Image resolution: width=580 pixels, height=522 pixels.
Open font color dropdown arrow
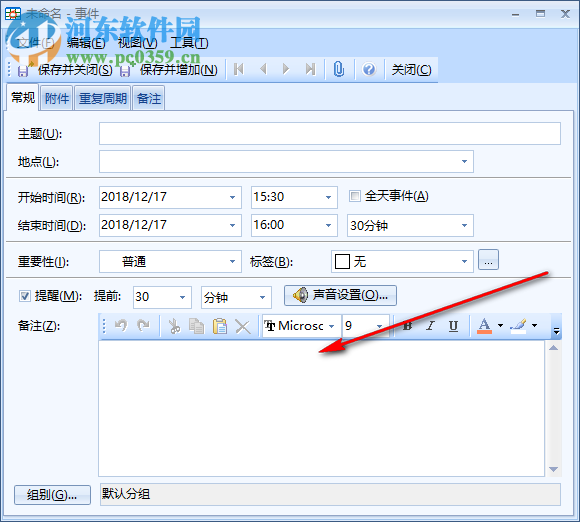(500, 326)
